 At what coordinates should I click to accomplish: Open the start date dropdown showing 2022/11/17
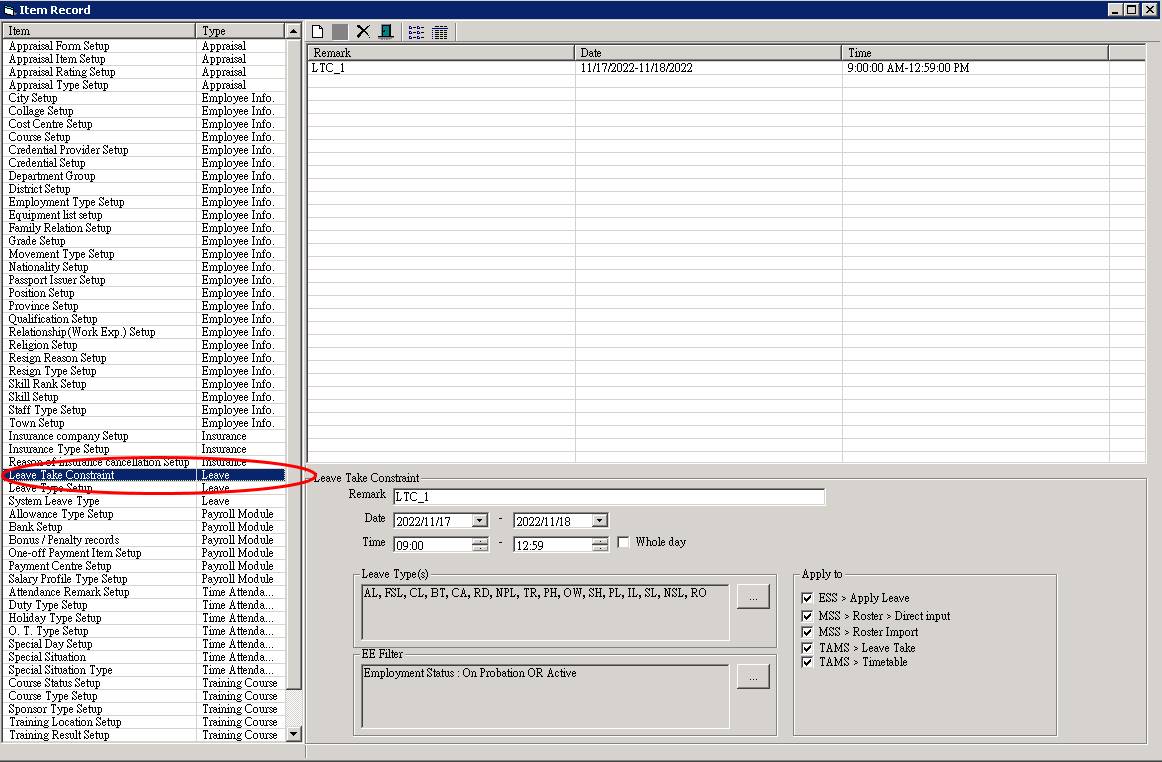coord(477,520)
